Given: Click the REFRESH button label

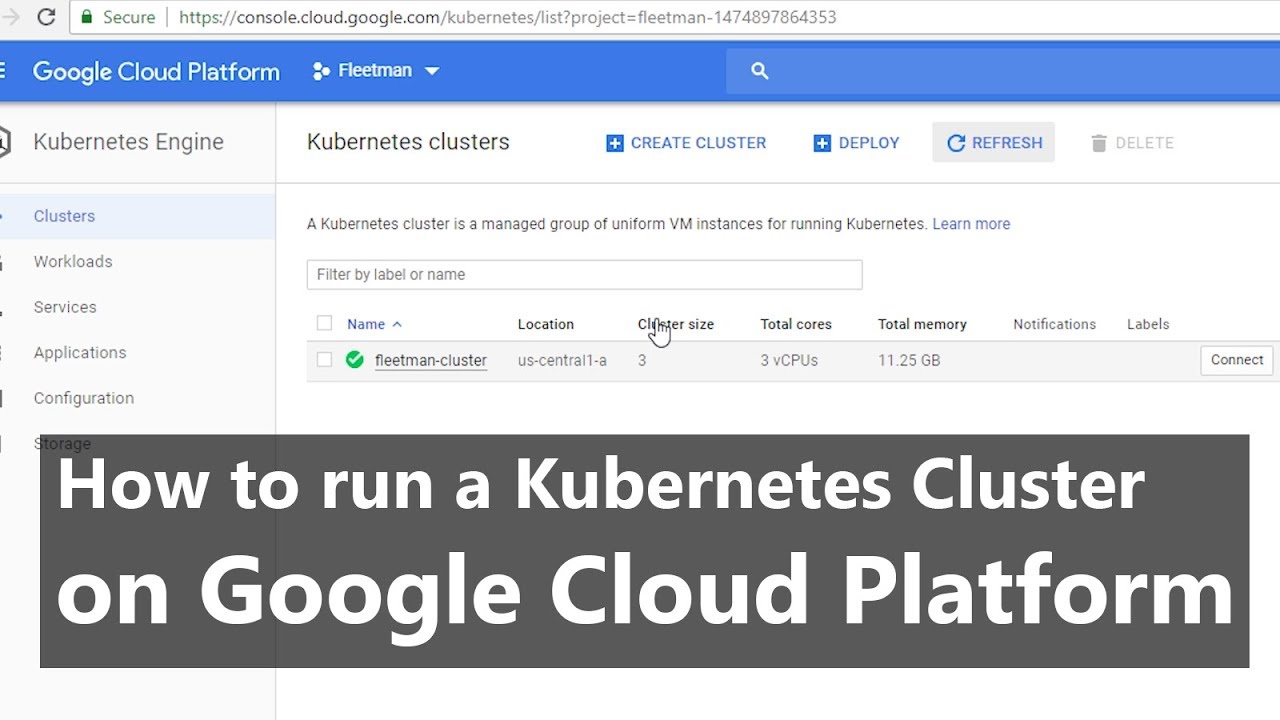Looking at the screenshot, I should (x=1007, y=143).
